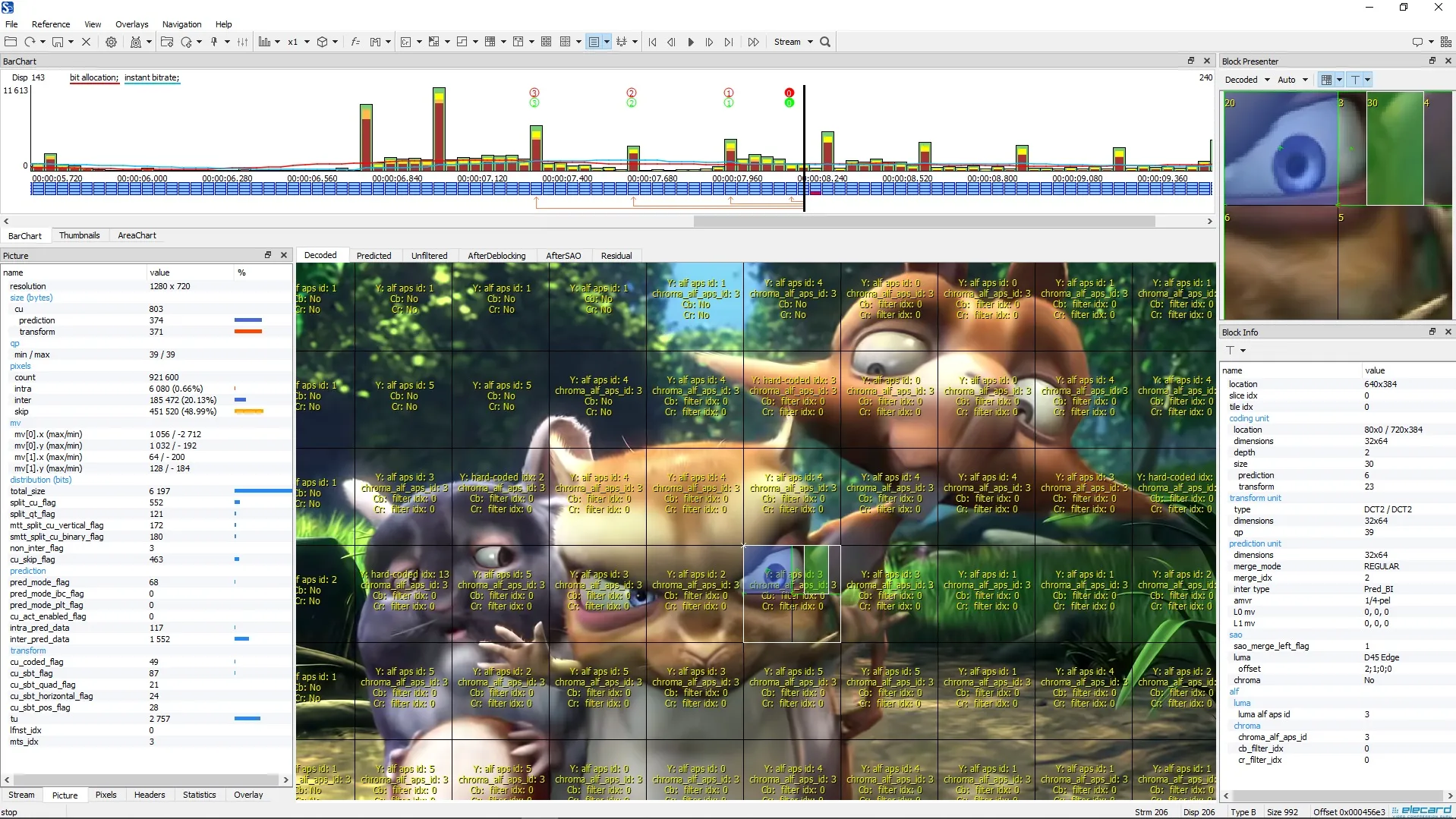Jump to the first frame icon
The width and height of the screenshot is (1456, 819).
tap(653, 43)
